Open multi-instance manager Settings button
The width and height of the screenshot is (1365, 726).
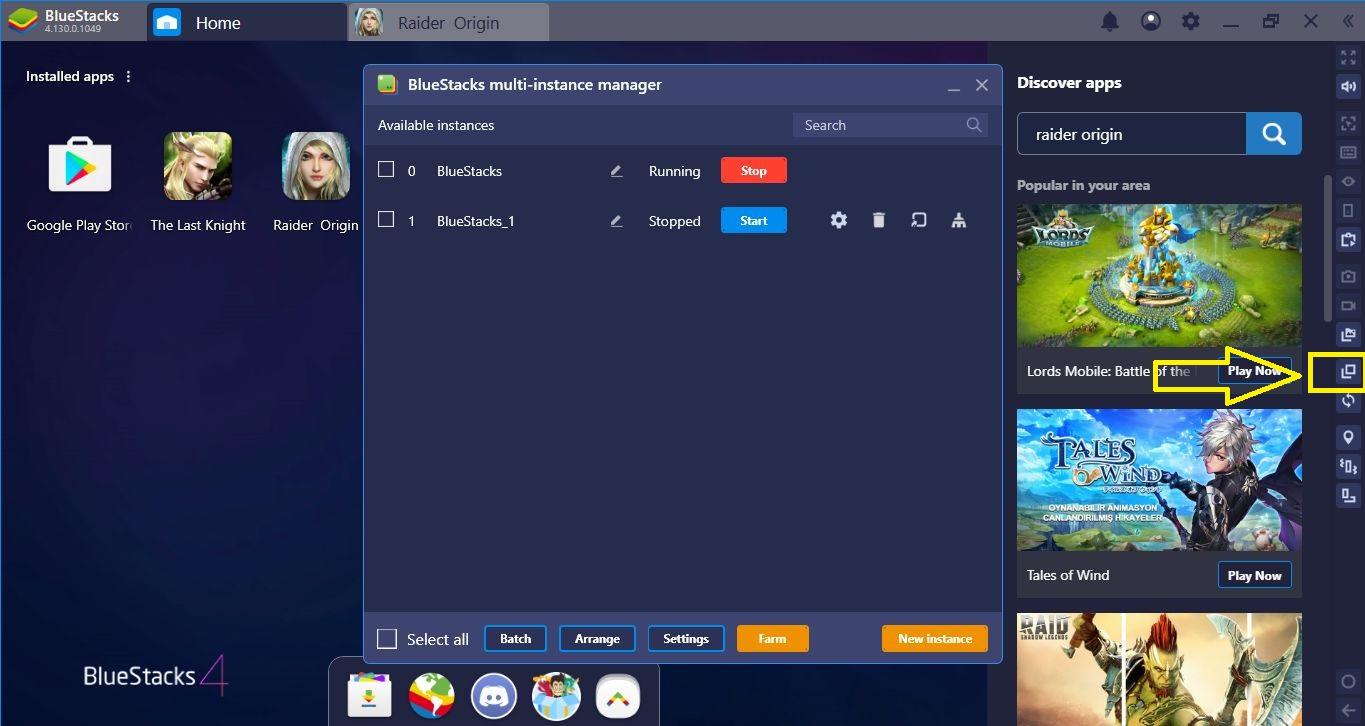tap(686, 639)
